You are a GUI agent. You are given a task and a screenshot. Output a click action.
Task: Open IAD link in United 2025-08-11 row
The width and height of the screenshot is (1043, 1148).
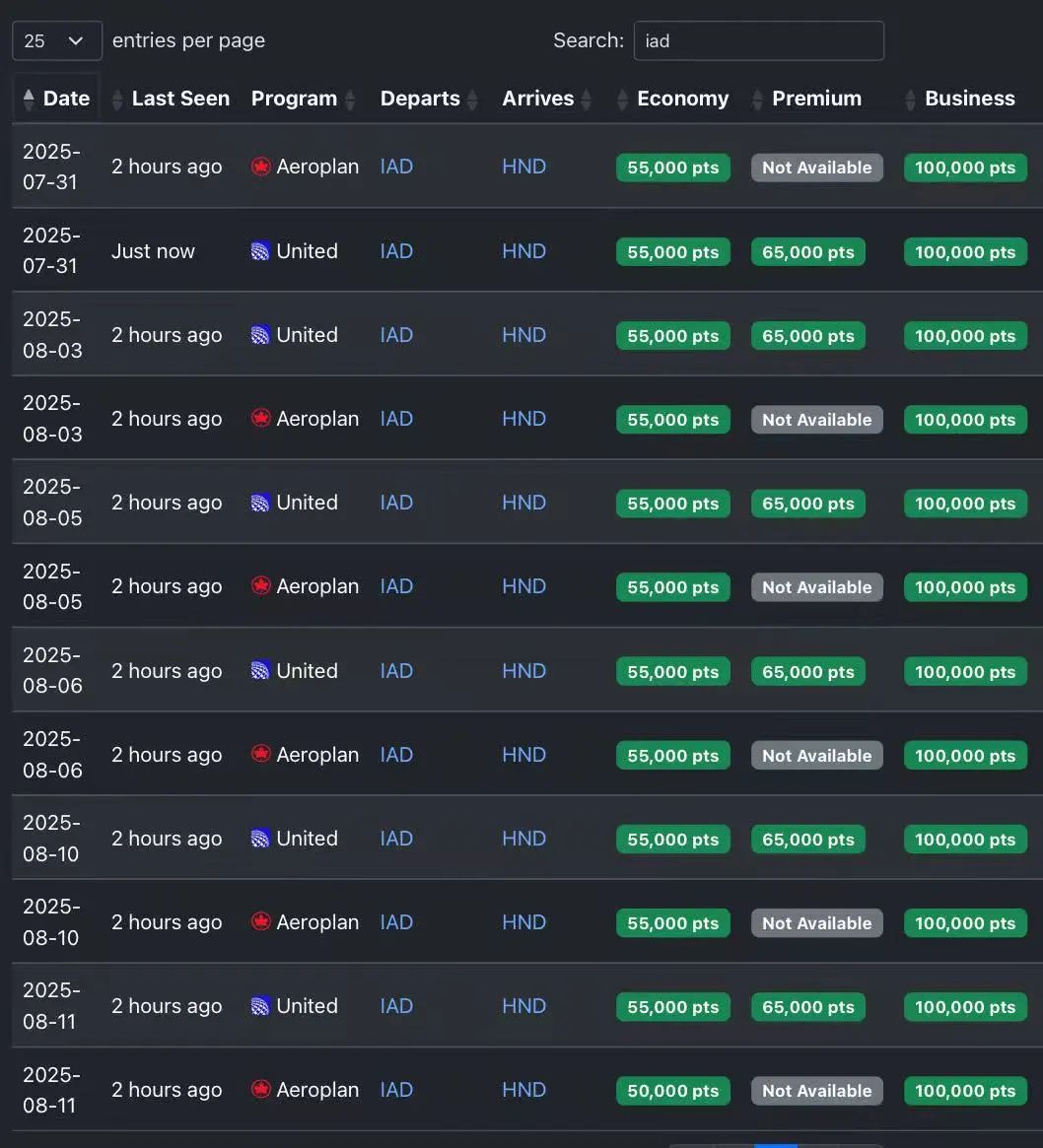396,1007
